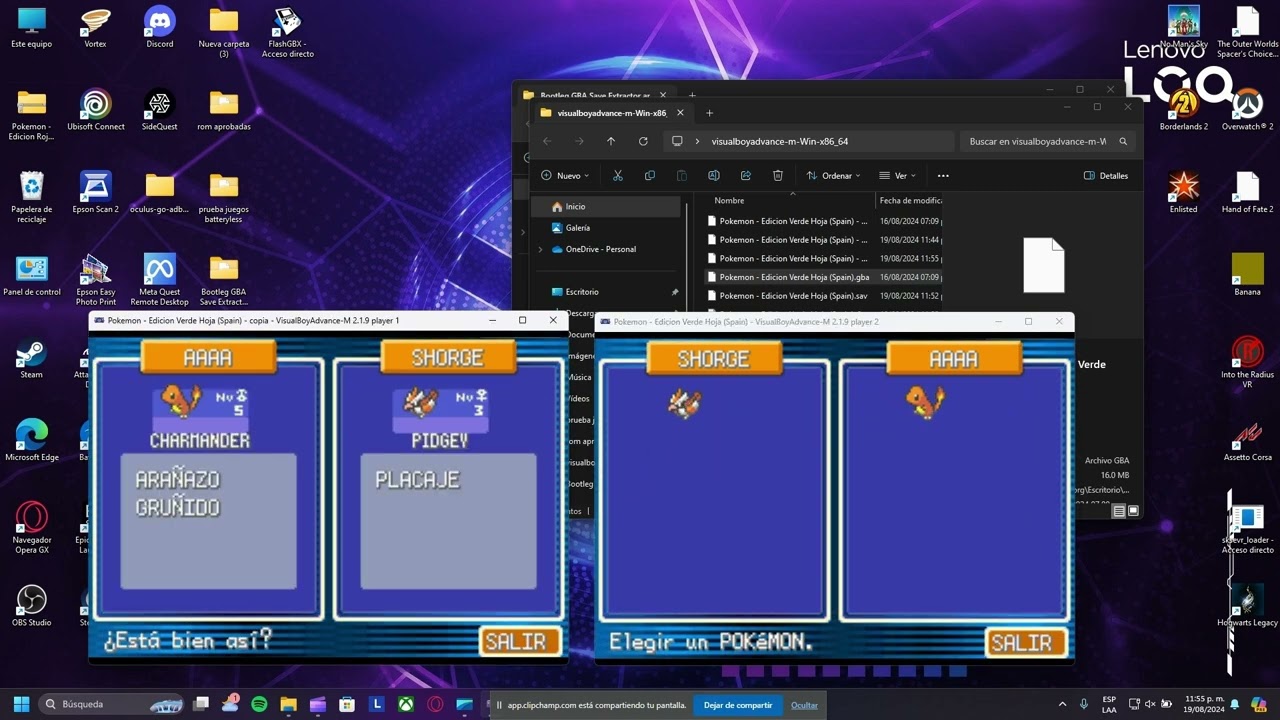Click the Rename icon in File Explorer toolbar
The image size is (1280, 720).
(714, 176)
